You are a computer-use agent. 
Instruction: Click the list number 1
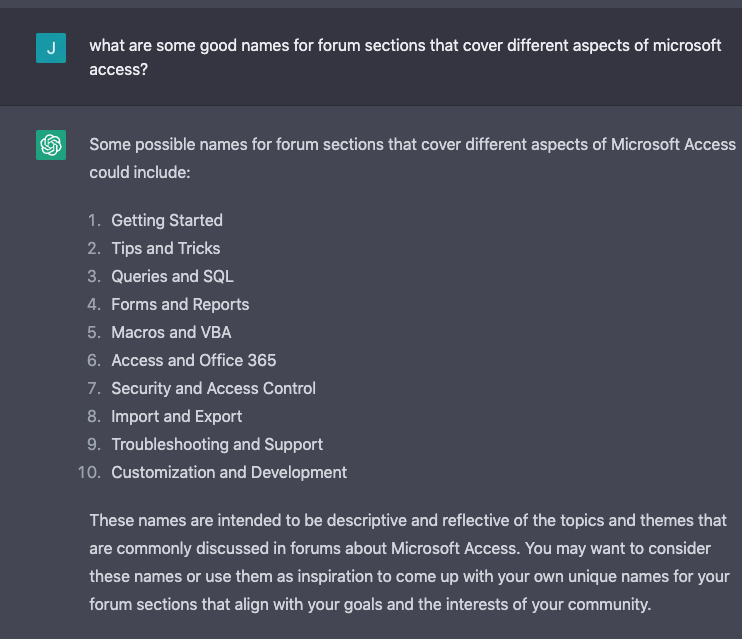tap(94, 220)
